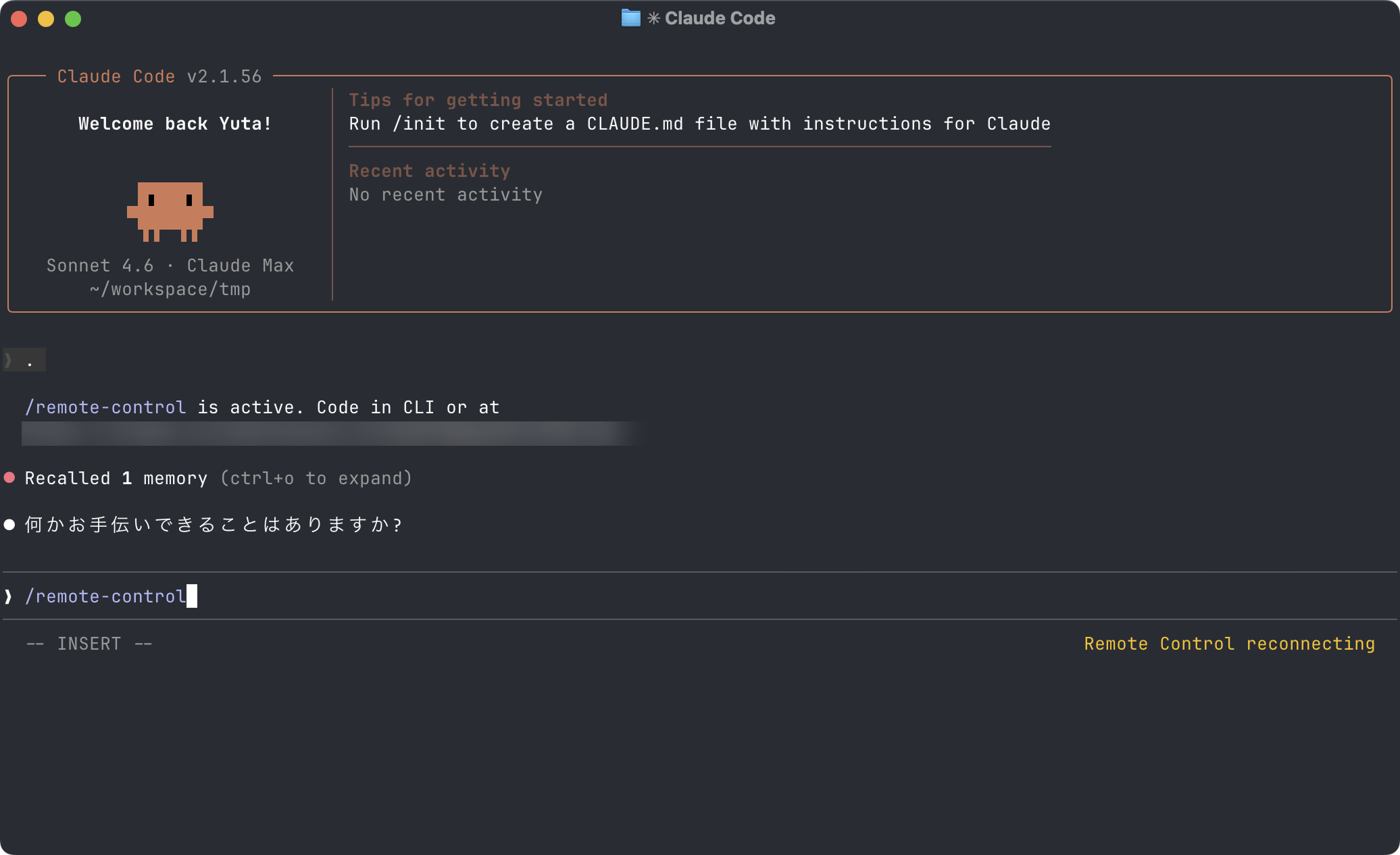The image size is (1400, 855).
Task: Toggle INSERT mode indicator
Action: [x=89, y=643]
